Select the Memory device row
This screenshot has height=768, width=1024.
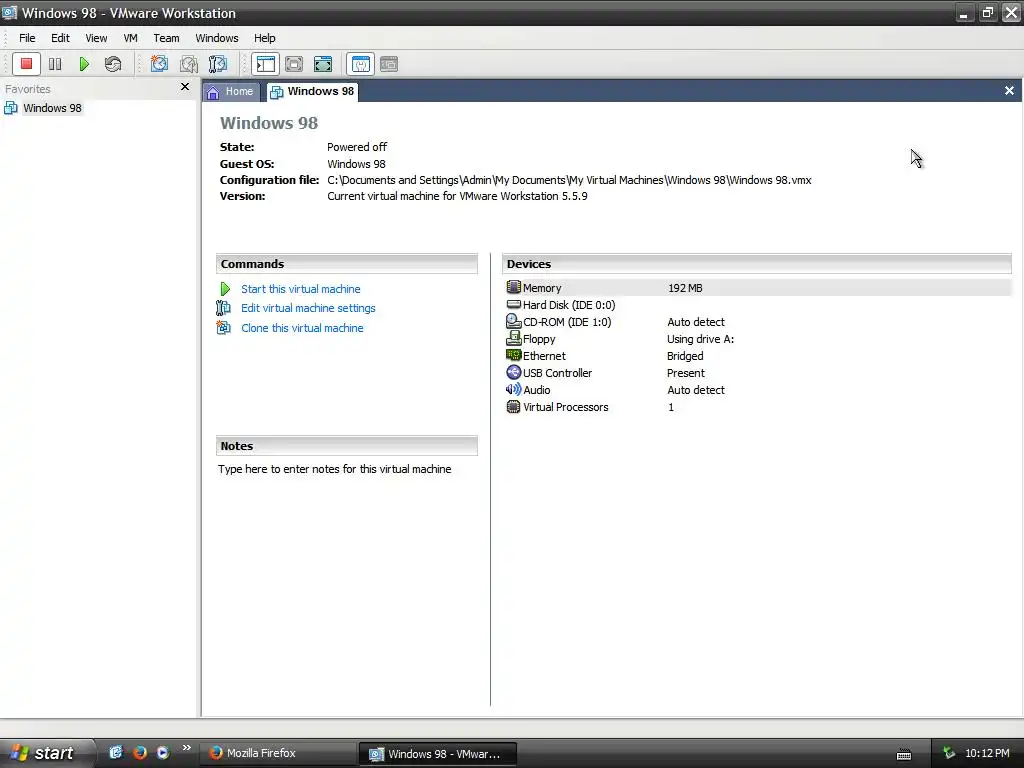(758, 288)
